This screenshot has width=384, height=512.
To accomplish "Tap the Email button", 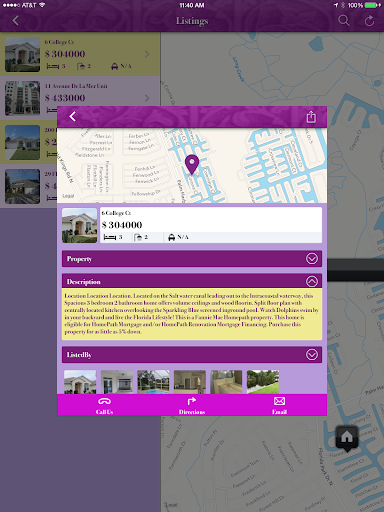I will pyautogui.click(x=279, y=405).
